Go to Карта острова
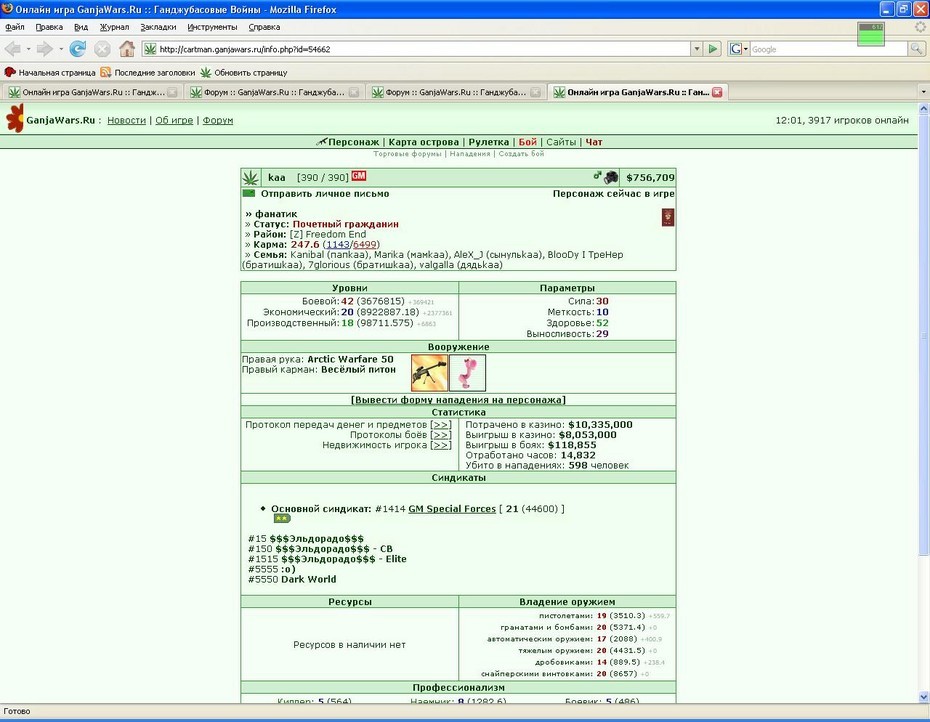930x722 pixels. (x=423, y=142)
